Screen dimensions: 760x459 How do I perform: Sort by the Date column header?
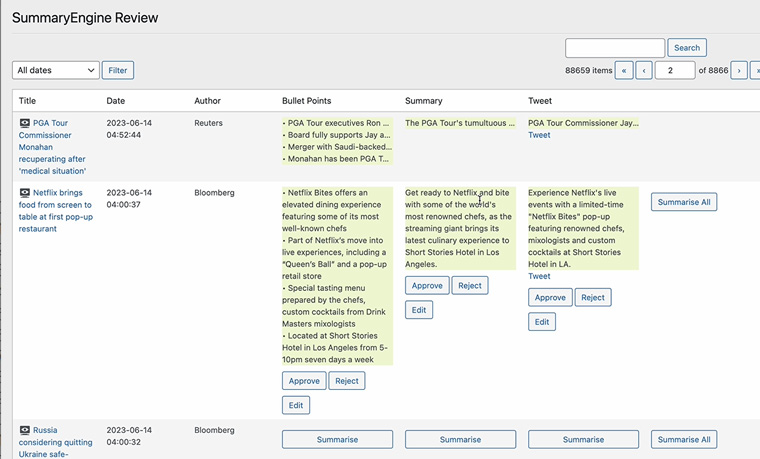pos(115,101)
